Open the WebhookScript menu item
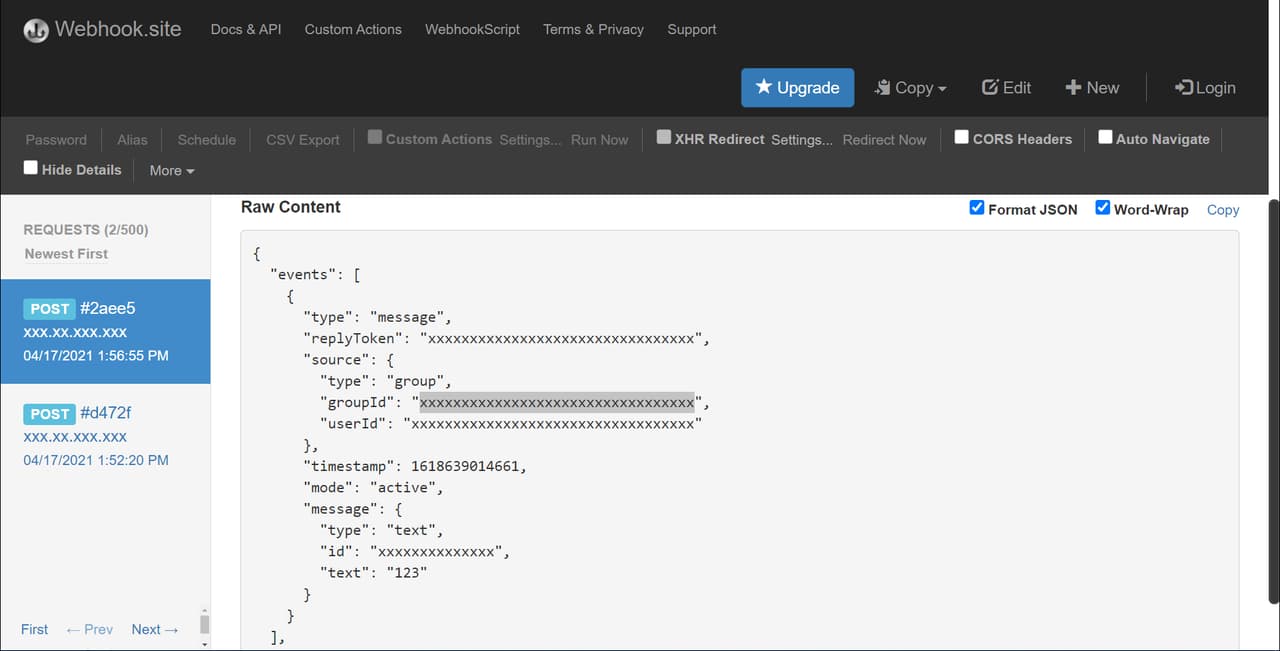Screen dimensions: 1280x651 (472, 29)
